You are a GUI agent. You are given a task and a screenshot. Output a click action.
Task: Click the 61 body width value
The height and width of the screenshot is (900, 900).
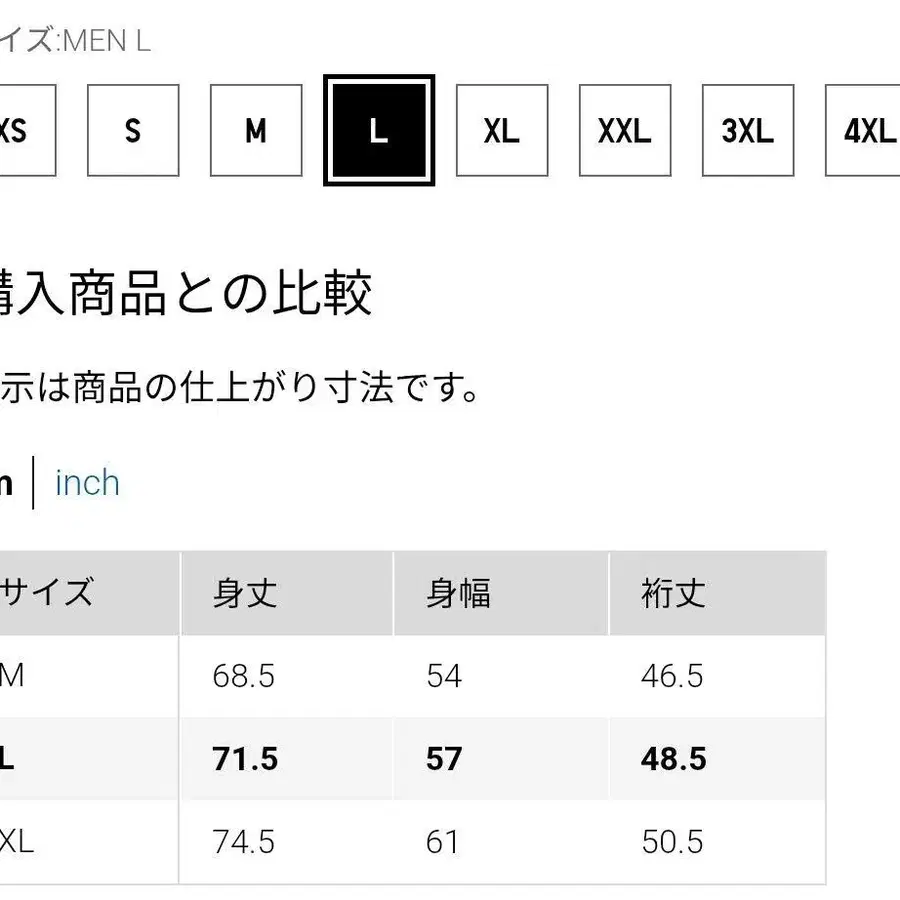[x=442, y=842]
